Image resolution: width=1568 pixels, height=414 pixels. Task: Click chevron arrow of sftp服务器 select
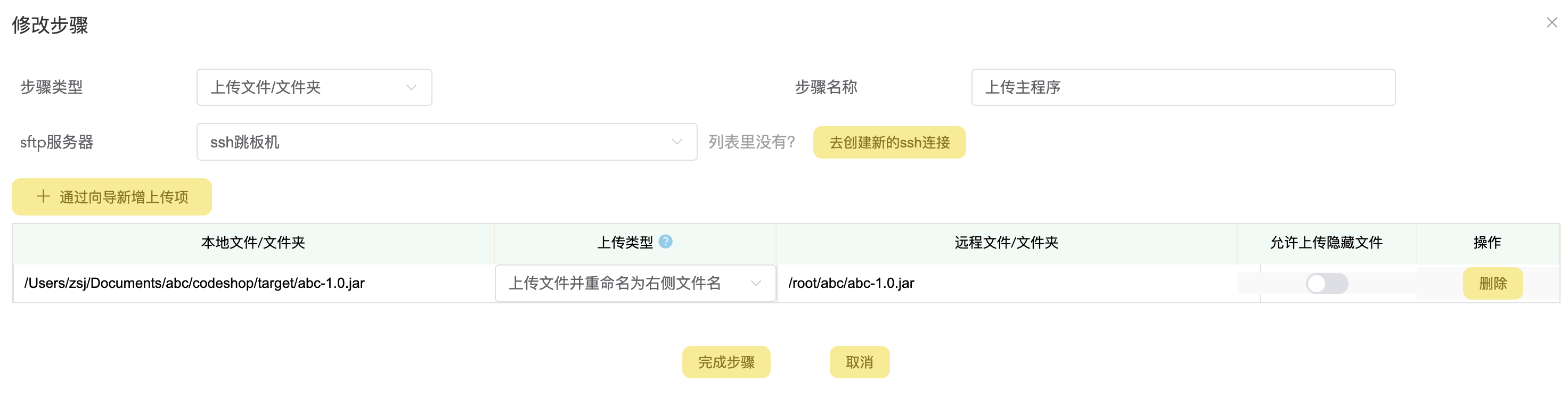point(676,142)
